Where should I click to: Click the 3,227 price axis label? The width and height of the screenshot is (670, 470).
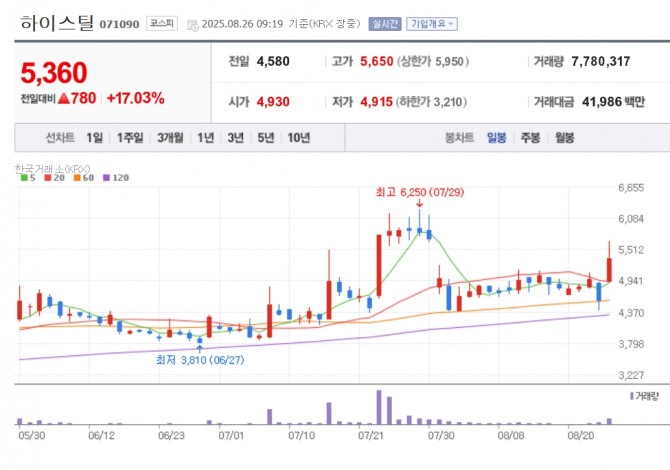coord(631,375)
